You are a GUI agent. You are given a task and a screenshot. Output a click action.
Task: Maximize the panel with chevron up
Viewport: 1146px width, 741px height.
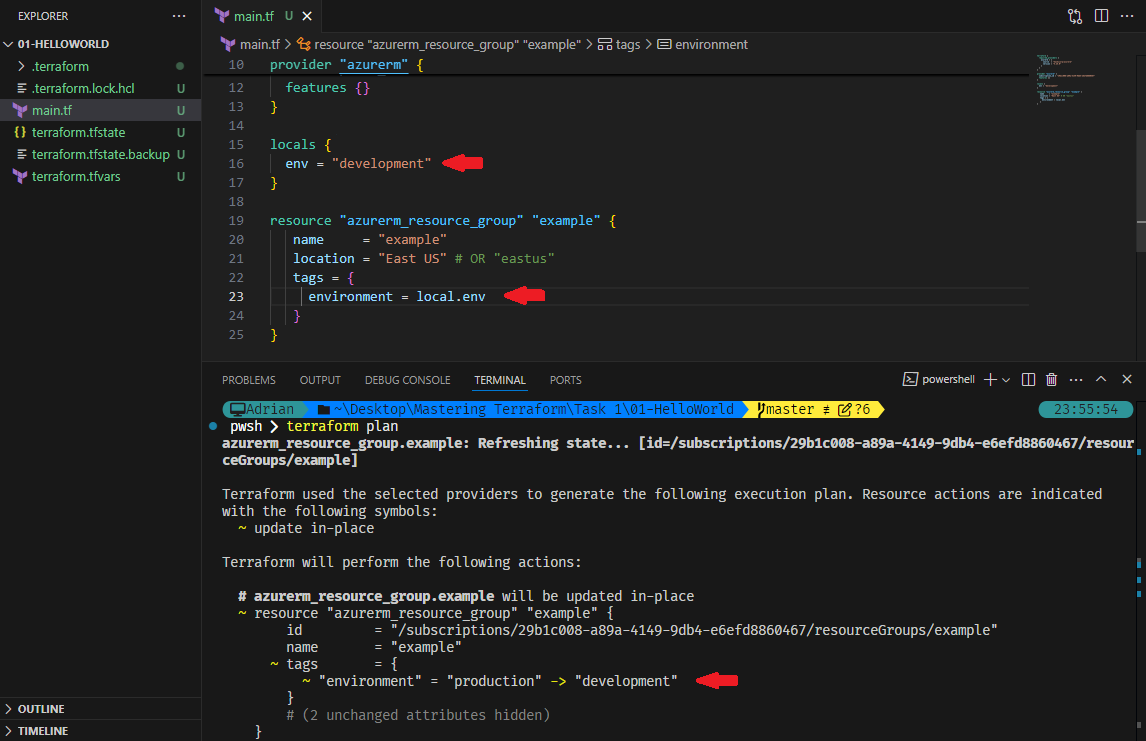1101,379
